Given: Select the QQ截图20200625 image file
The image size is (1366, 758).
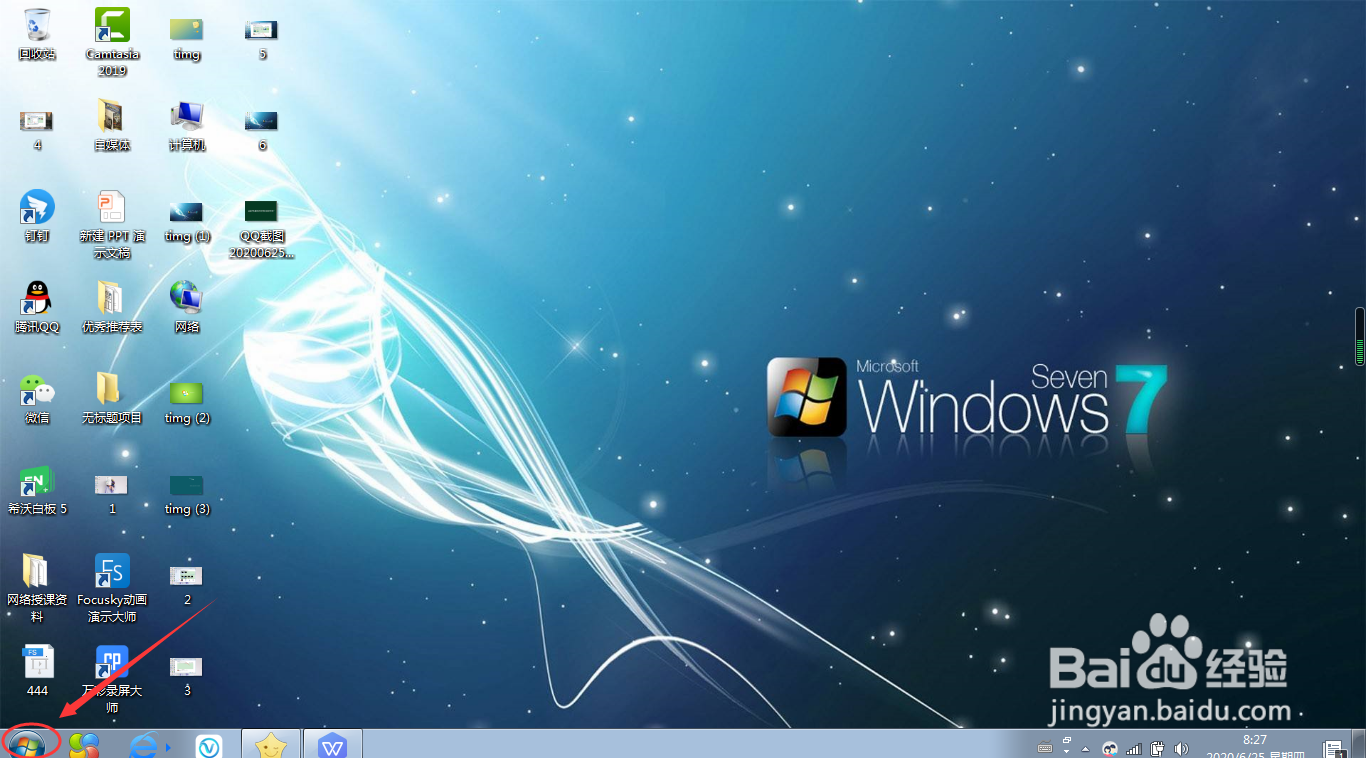Looking at the screenshot, I should pyautogui.click(x=262, y=228).
